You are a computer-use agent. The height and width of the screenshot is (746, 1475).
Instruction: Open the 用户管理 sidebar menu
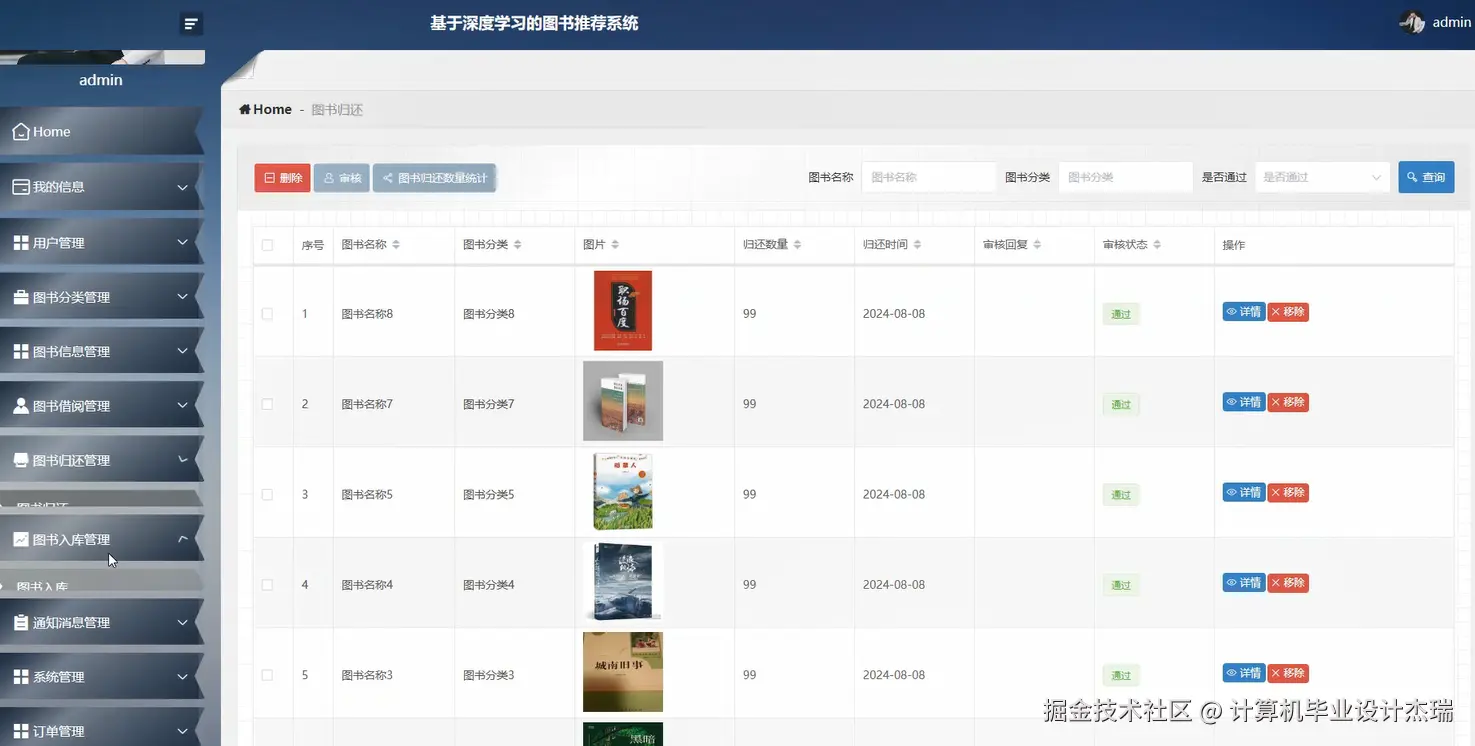(100, 243)
